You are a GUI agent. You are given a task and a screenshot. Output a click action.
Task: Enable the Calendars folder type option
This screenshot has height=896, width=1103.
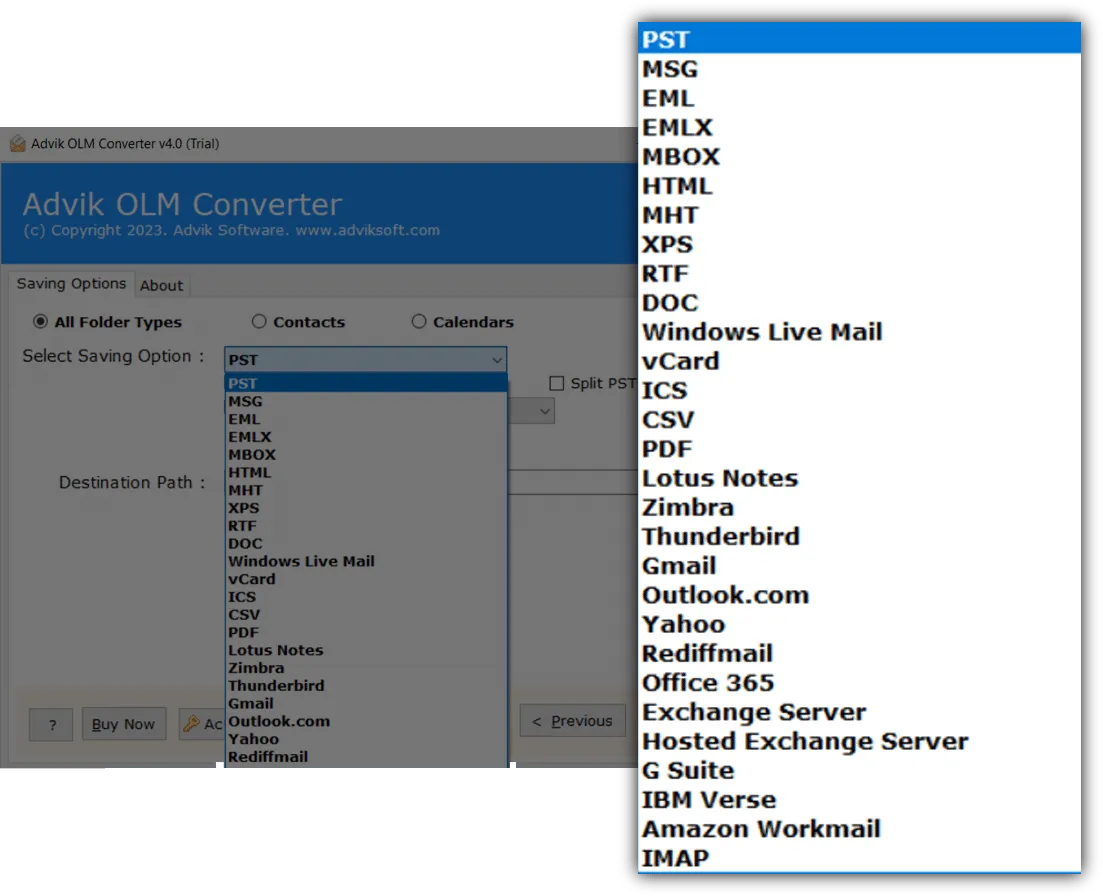[x=419, y=322]
